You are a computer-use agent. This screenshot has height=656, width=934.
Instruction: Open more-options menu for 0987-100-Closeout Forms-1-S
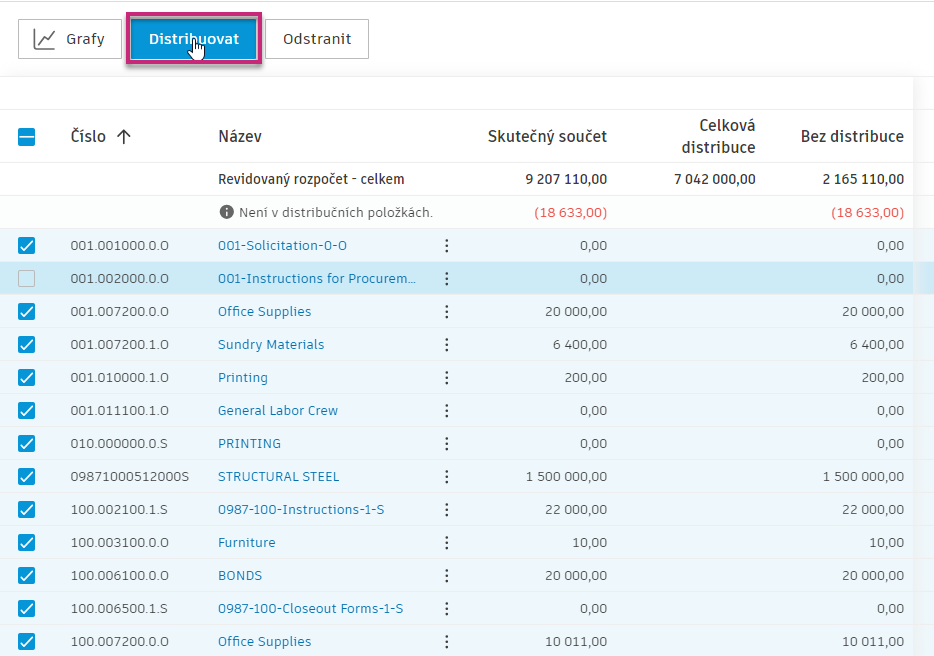click(x=447, y=608)
